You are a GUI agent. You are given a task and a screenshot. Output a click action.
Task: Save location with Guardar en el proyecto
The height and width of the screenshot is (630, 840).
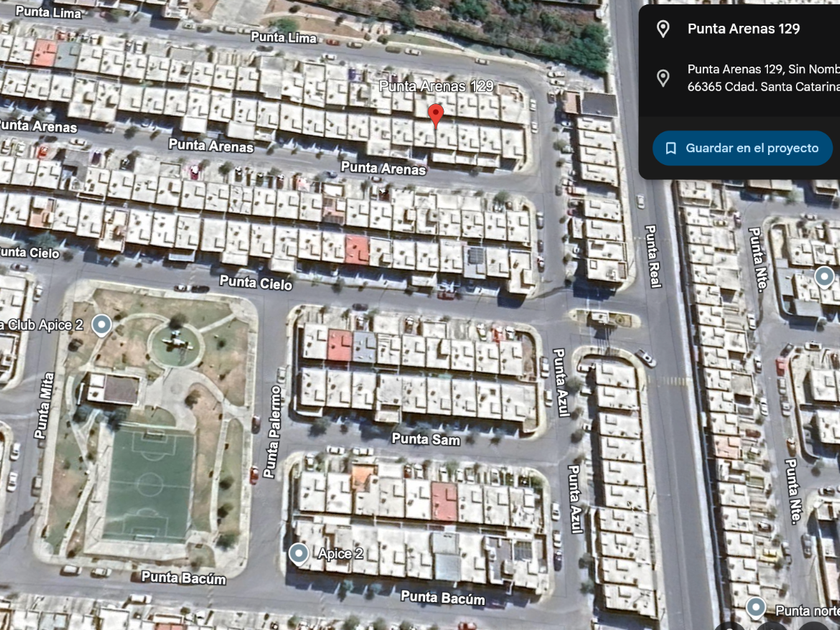point(742,148)
